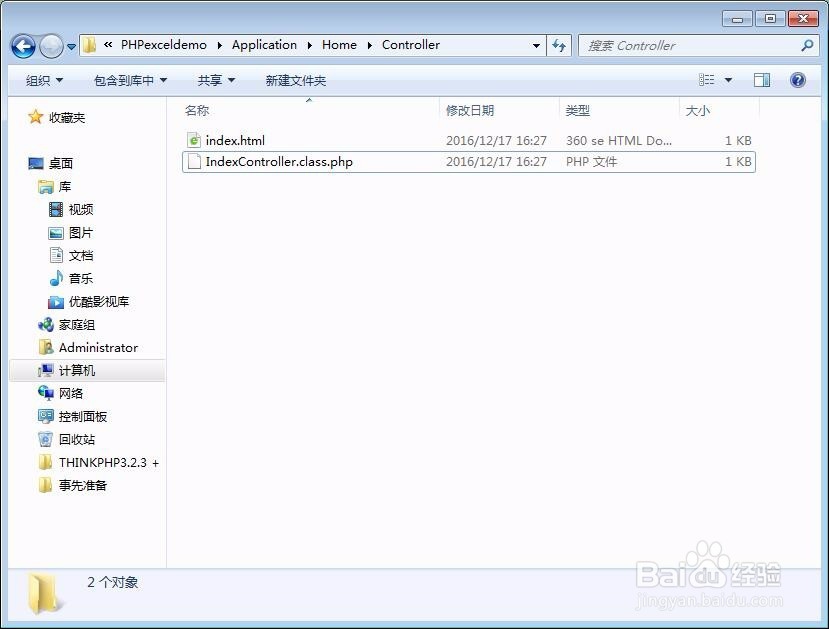Screen dimensions: 829x629
Task: Navigate to Home via the address bar
Action: [339, 45]
